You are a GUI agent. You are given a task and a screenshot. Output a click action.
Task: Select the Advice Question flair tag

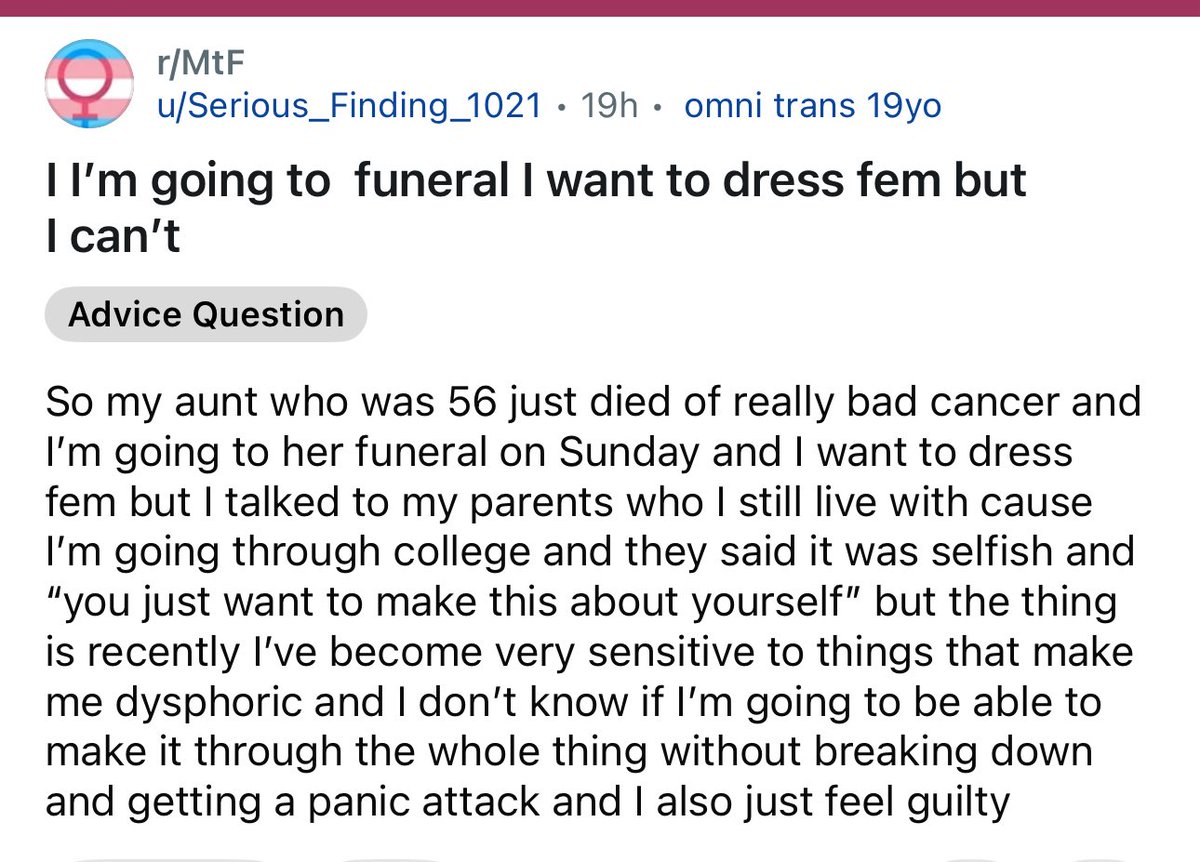tap(206, 315)
